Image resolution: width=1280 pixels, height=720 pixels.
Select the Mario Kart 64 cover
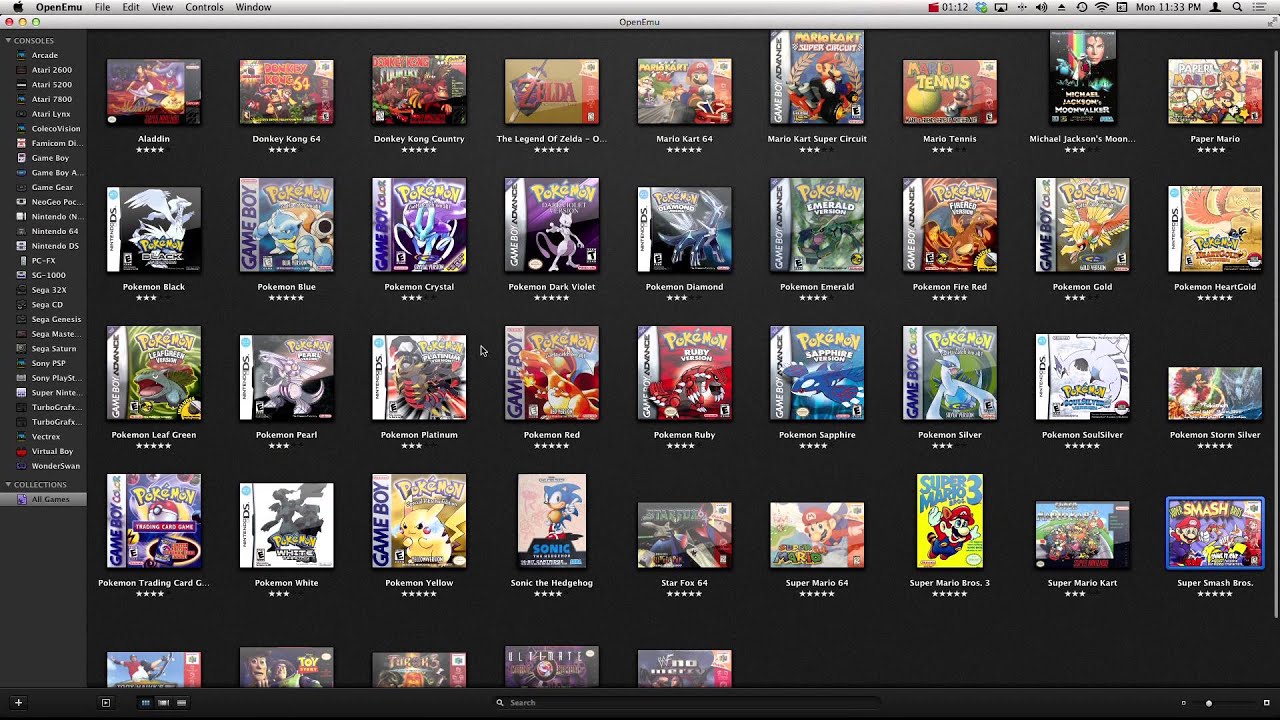pyautogui.click(x=684, y=92)
